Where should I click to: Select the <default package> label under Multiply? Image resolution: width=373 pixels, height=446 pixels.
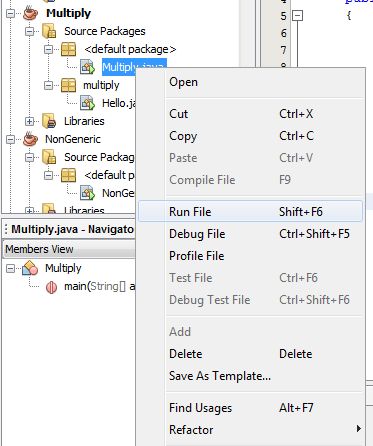[x=130, y=49]
